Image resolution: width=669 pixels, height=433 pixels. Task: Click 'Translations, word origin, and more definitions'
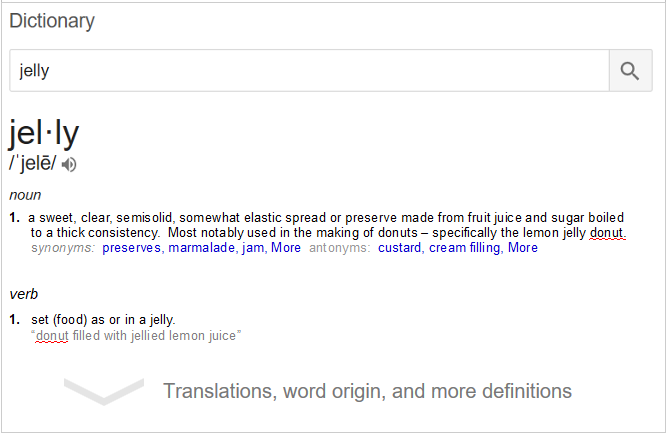tap(367, 391)
